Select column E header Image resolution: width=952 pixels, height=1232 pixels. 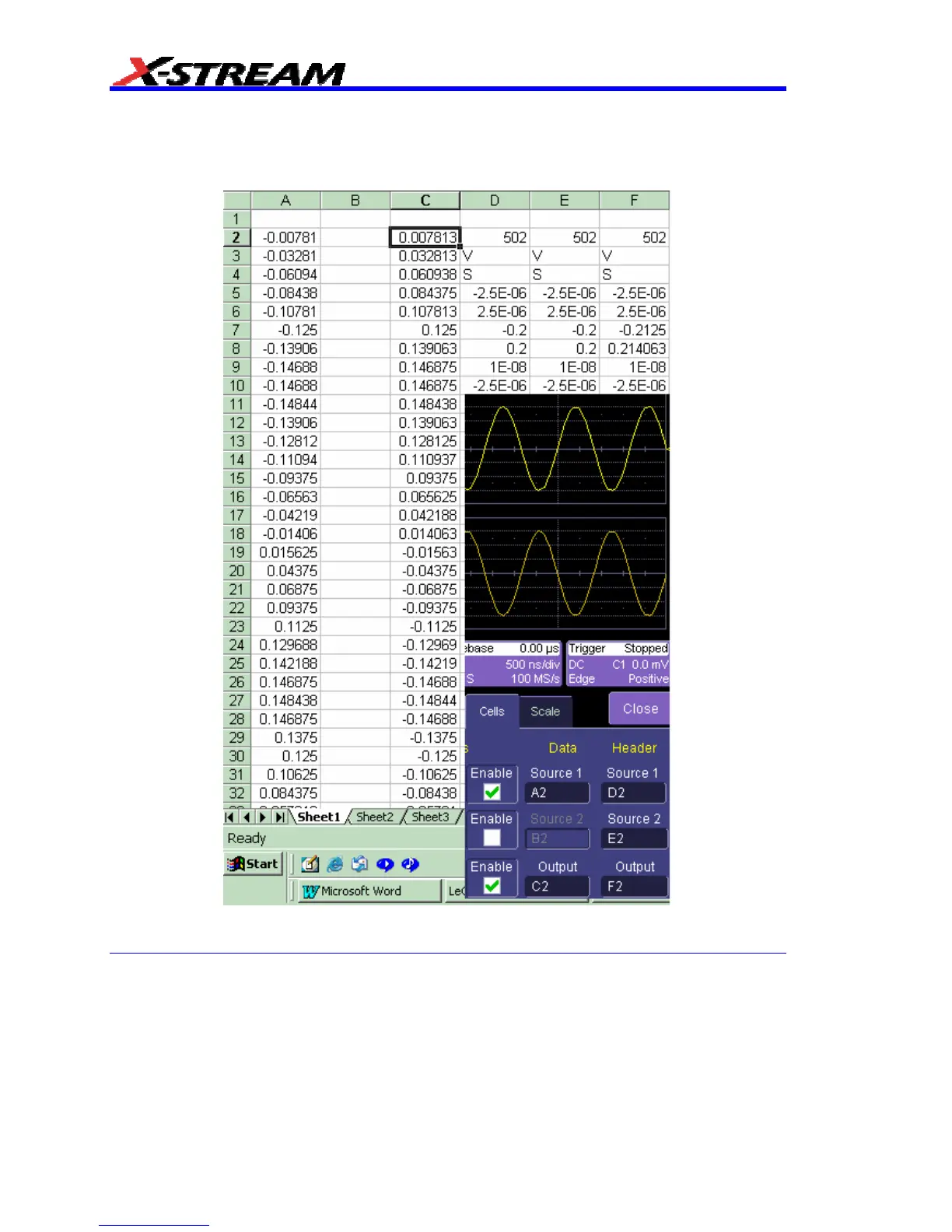pyautogui.click(x=565, y=201)
